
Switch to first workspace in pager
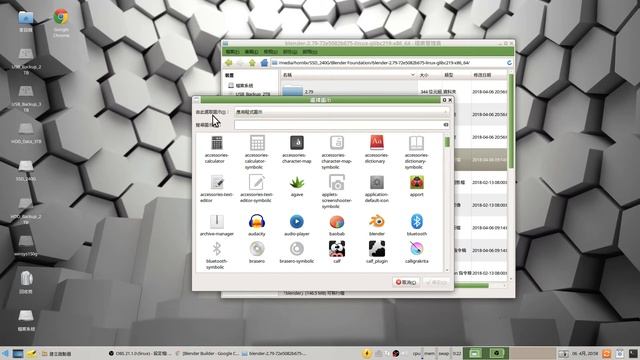[x=474, y=353]
